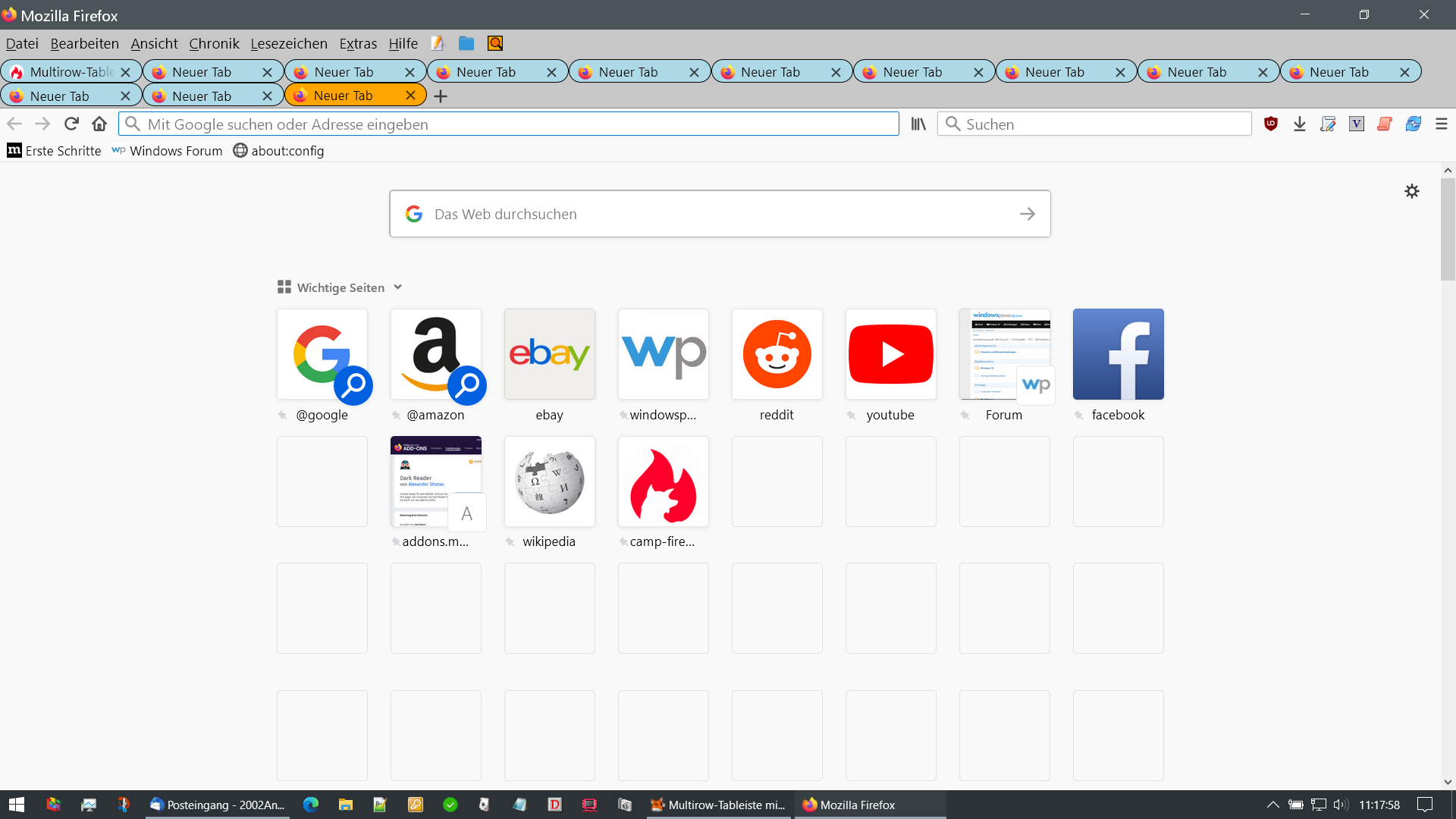1456x819 pixels.
Task: Click the scrollbar down arrow
Action: [1448, 782]
